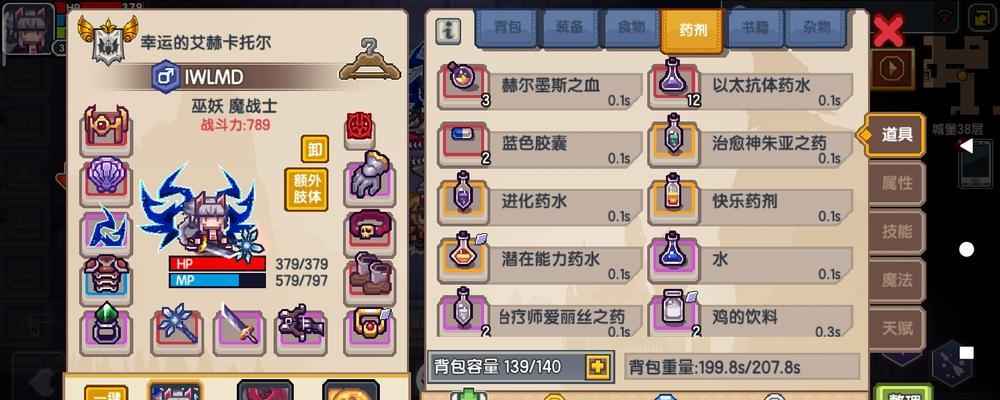Click the info icon beside the tabs
This screenshot has height=400, width=1000.
click(448, 31)
